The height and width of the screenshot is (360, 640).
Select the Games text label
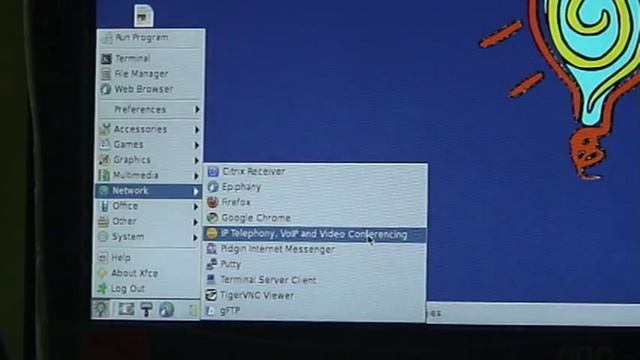click(x=128, y=144)
